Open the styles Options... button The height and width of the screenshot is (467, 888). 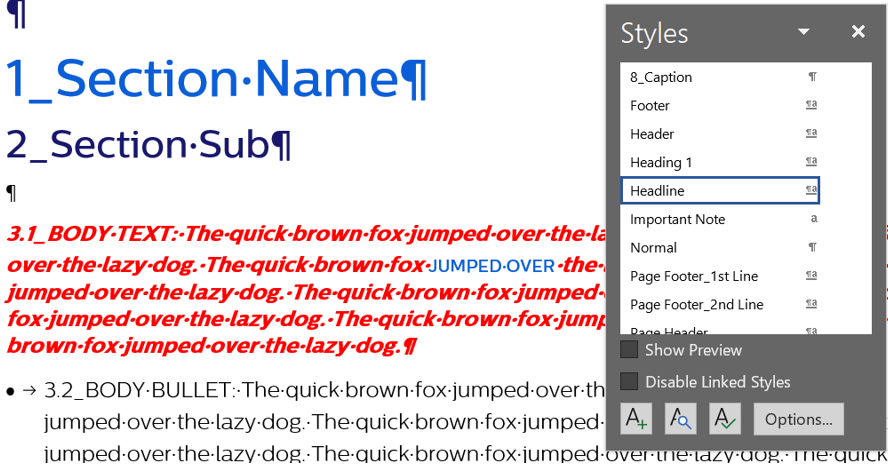[x=798, y=419]
